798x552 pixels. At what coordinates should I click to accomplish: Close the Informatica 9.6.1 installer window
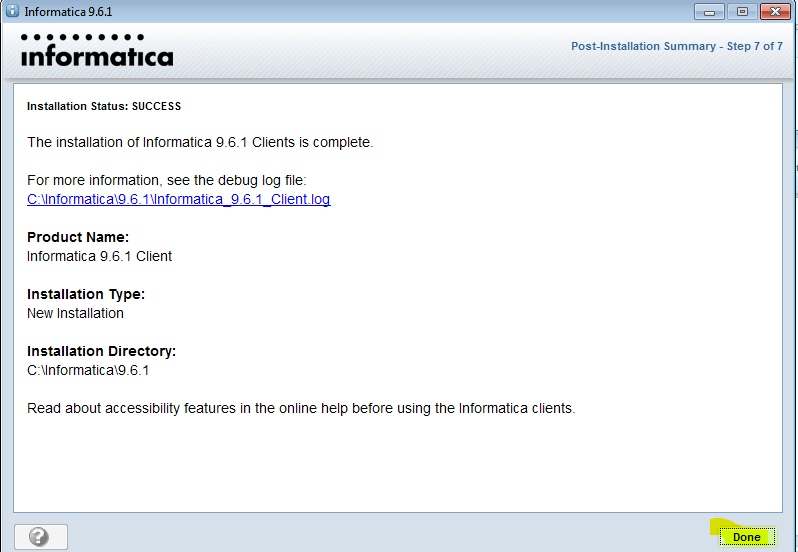click(775, 12)
